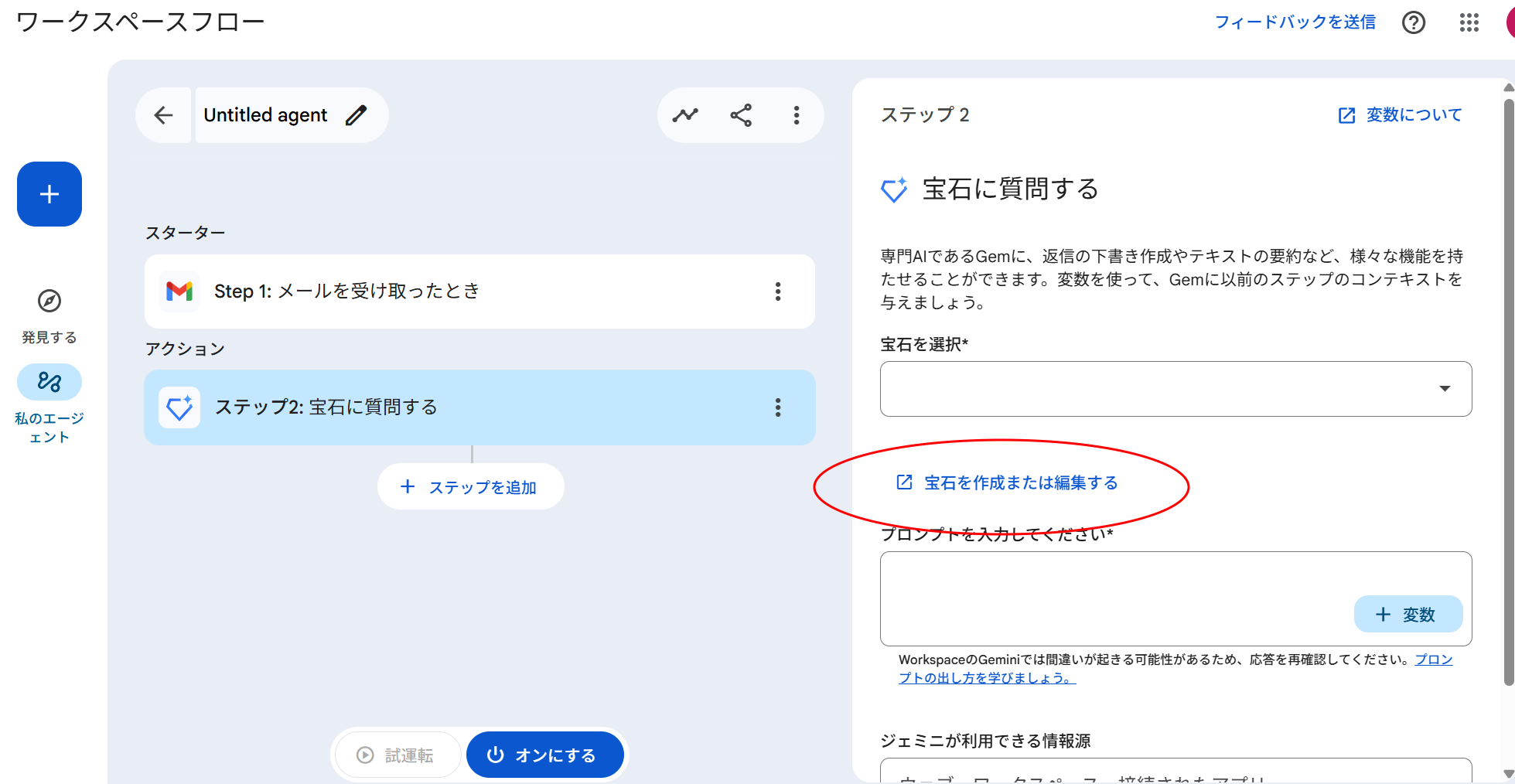
Task: Click the share icon in toolbar
Action: [741, 115]
